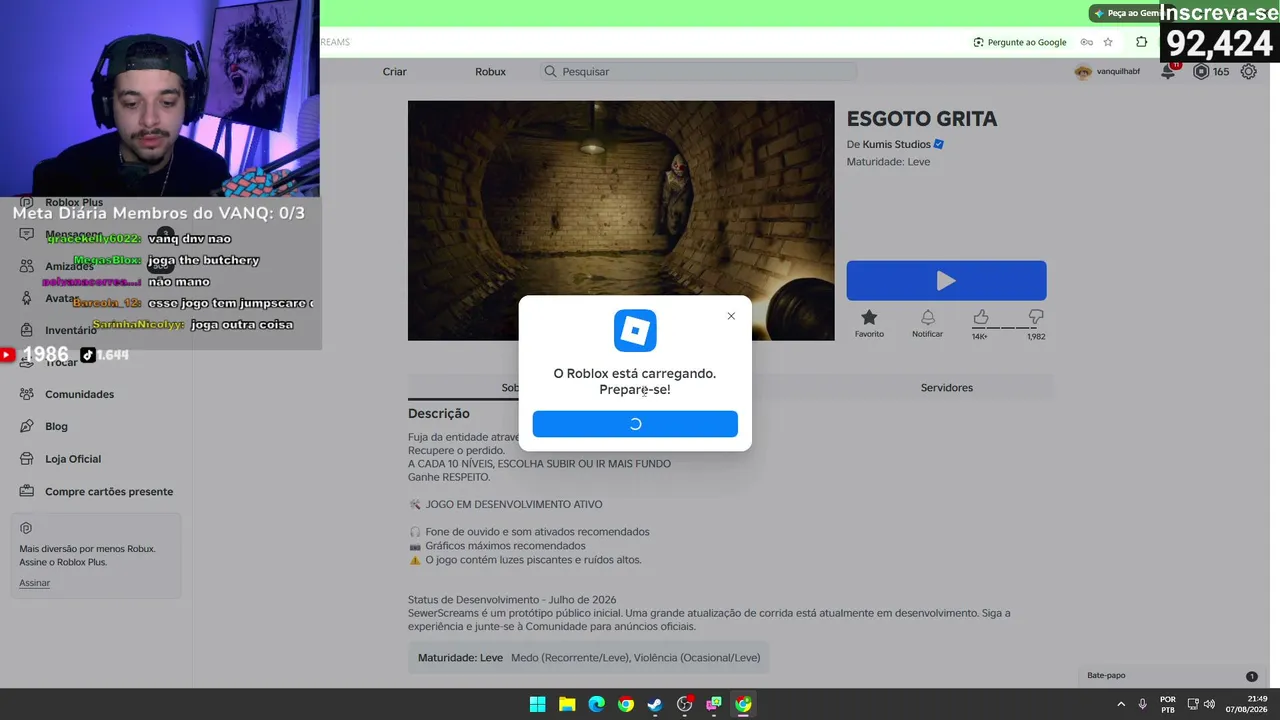Image resolution: width=1280 pixels, height=720 pixels.
Task: Close the Roblox loading dialog
Action: coord(731,316)
